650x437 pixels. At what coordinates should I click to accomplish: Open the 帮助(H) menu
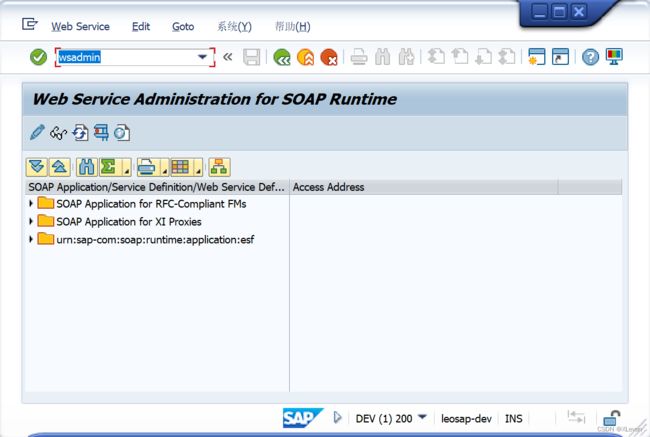[293, 27]
